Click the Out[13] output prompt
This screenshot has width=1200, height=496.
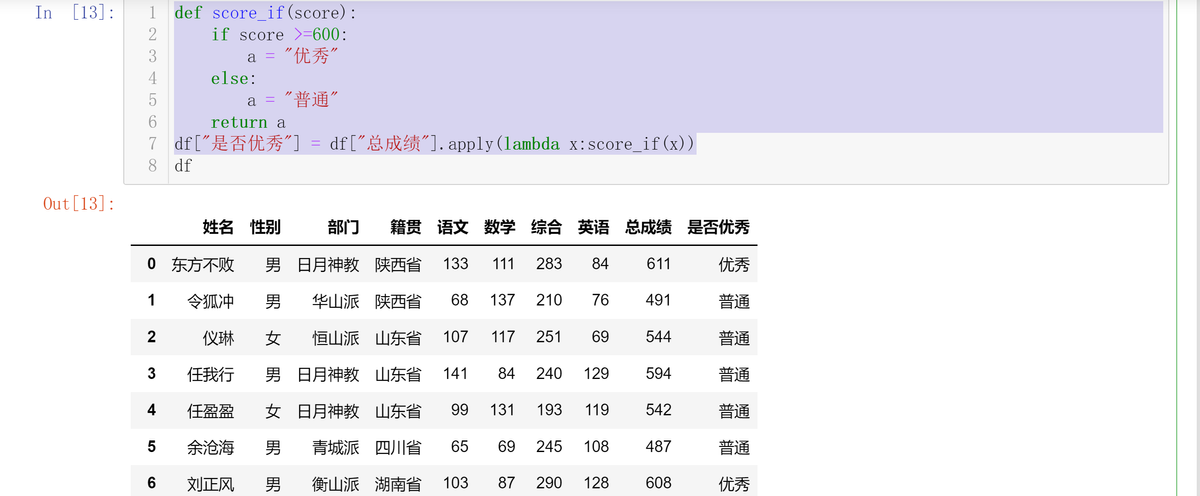coord(78,203)
